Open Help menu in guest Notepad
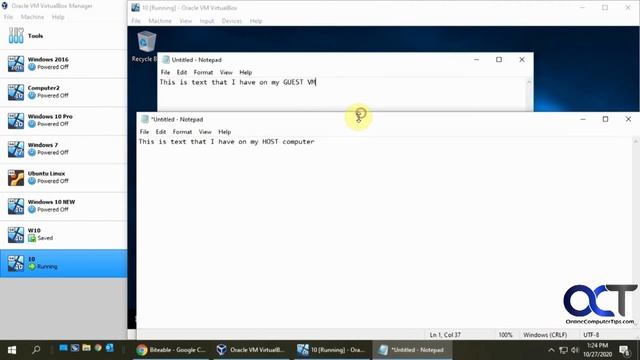 coord(245,72)
